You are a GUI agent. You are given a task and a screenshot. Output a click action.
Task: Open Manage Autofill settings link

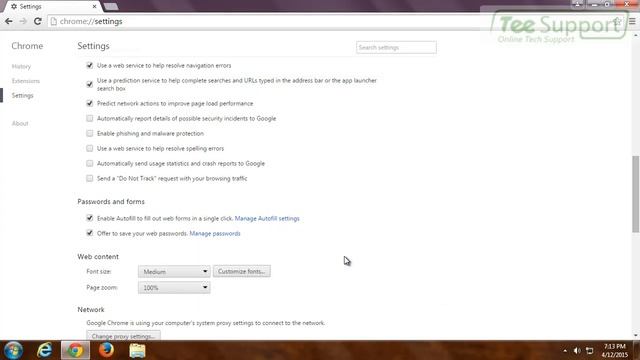click(x=267, y=218)
